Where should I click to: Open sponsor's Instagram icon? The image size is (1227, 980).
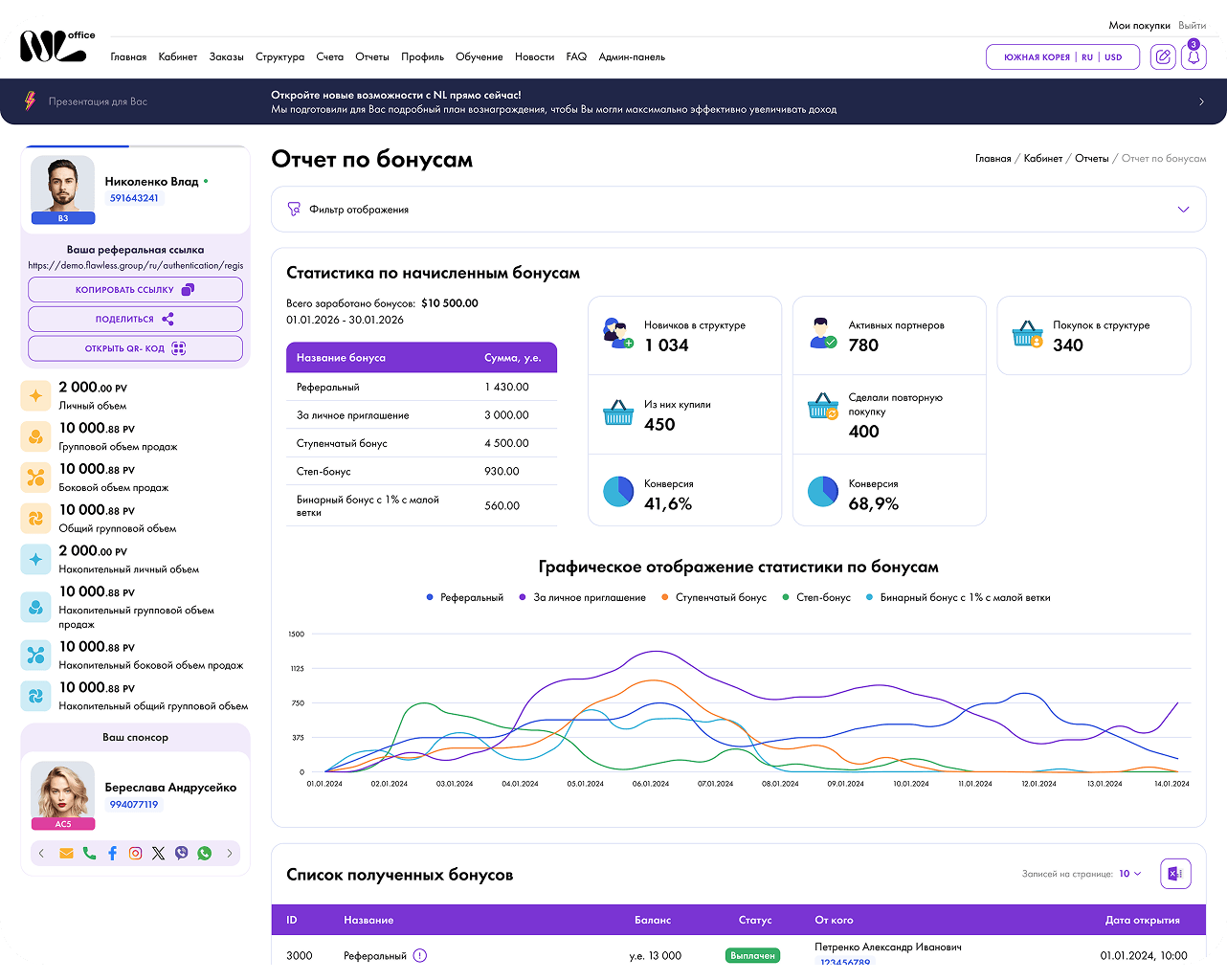click(x=135, y=853)
